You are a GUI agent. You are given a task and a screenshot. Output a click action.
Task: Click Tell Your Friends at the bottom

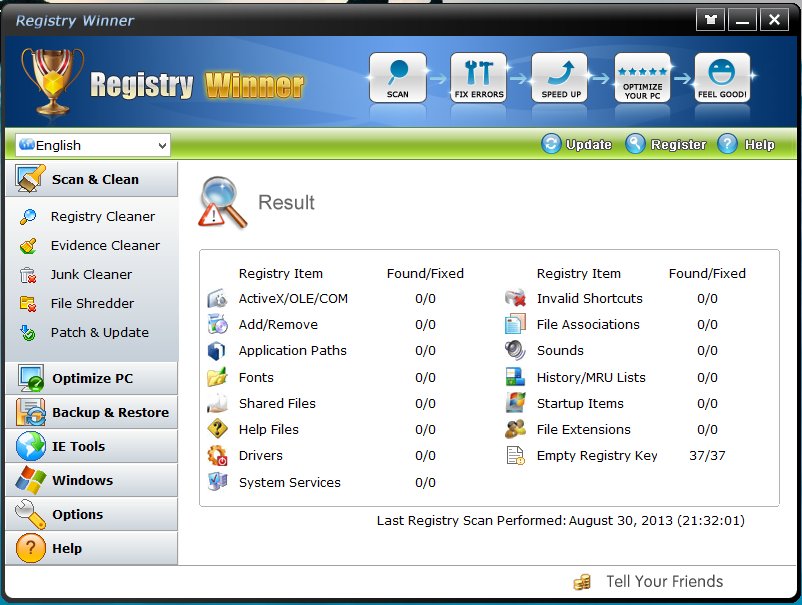(665, 581)
